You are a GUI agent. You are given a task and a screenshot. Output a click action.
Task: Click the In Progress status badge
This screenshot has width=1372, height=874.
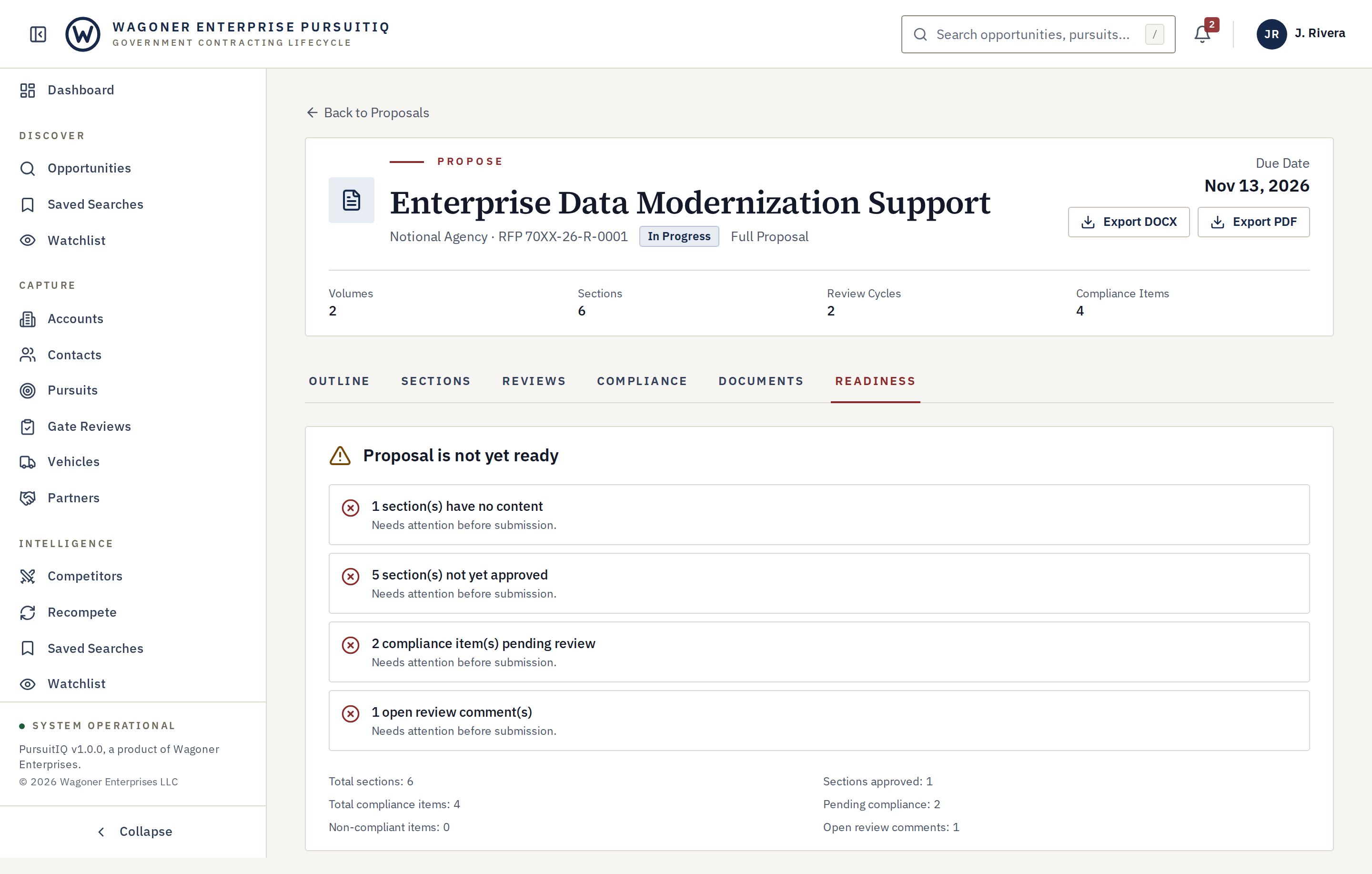coord(678,236)
